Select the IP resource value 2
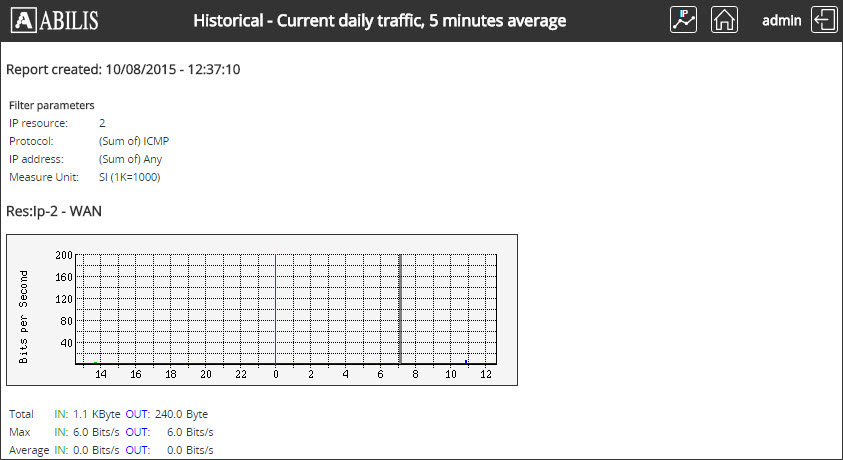843x460 pixels. click(x=102, y=123)
